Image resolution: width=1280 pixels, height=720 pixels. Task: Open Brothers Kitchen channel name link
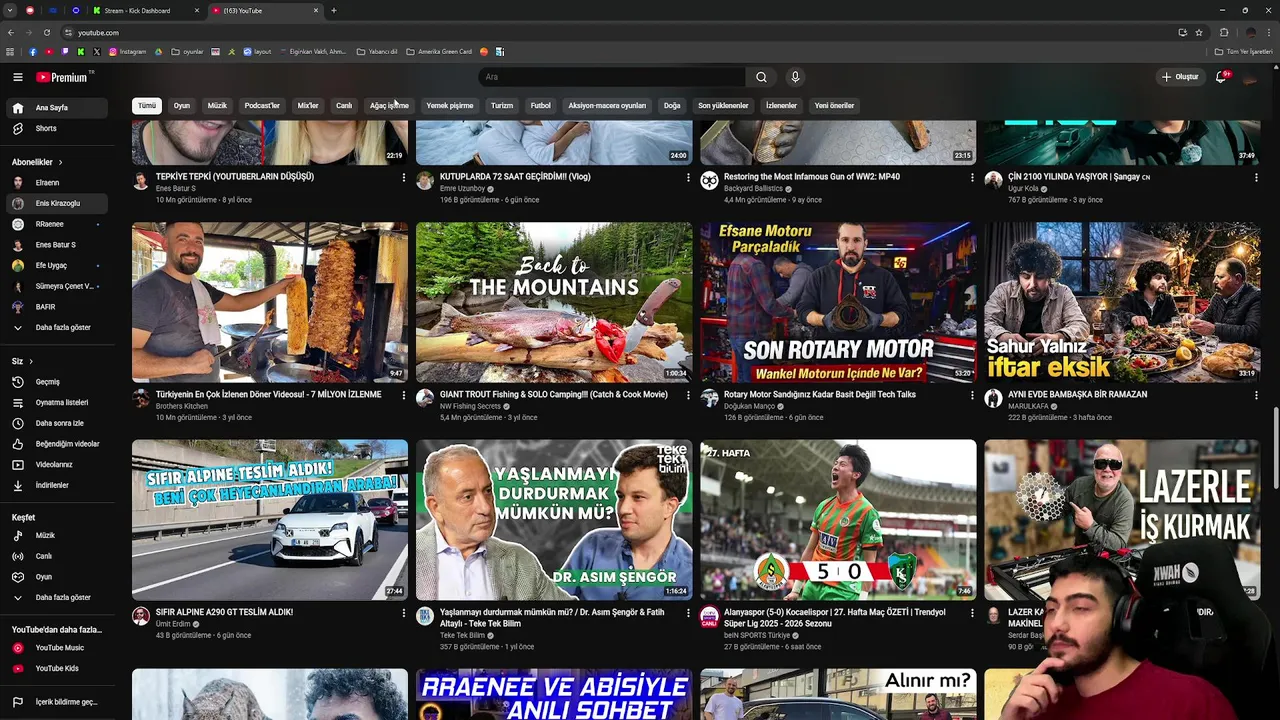[x=182, y=406]
